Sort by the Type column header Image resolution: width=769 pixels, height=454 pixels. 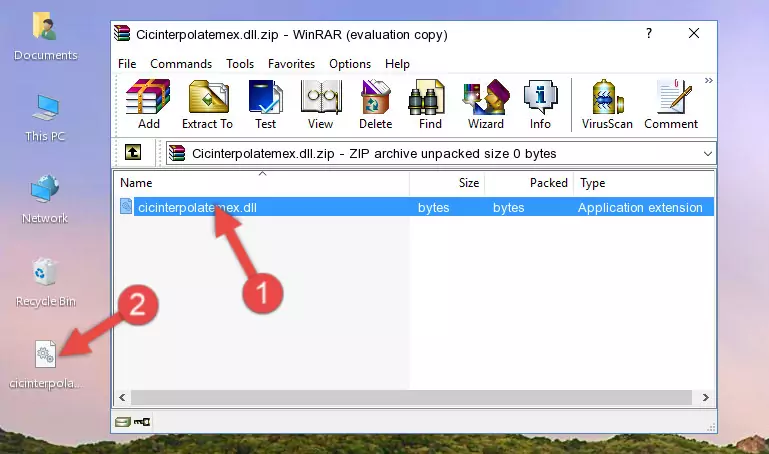[643, 183]
